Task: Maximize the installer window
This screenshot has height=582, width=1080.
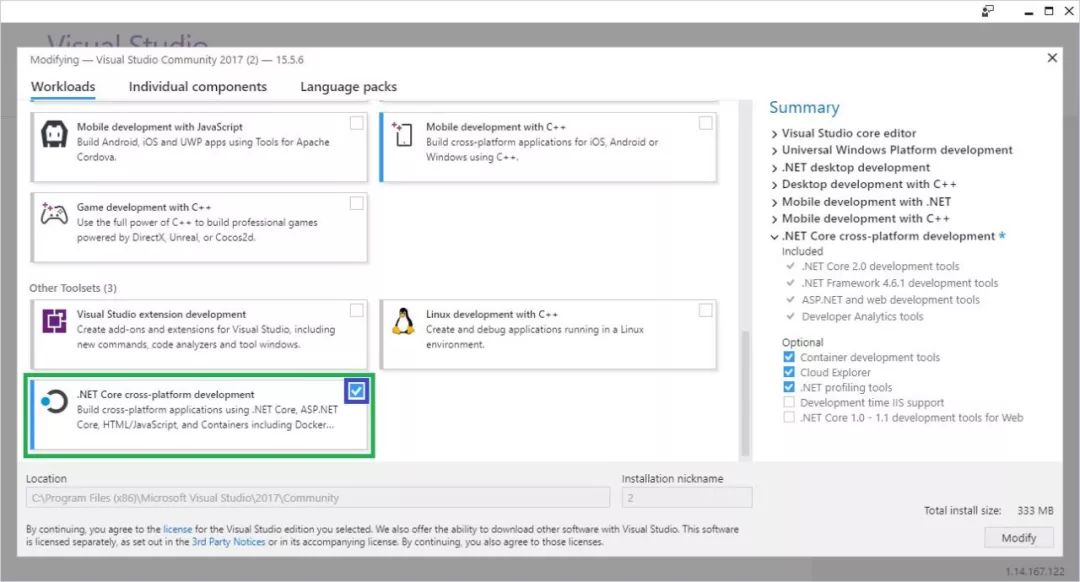Action: click(1048, 11)
